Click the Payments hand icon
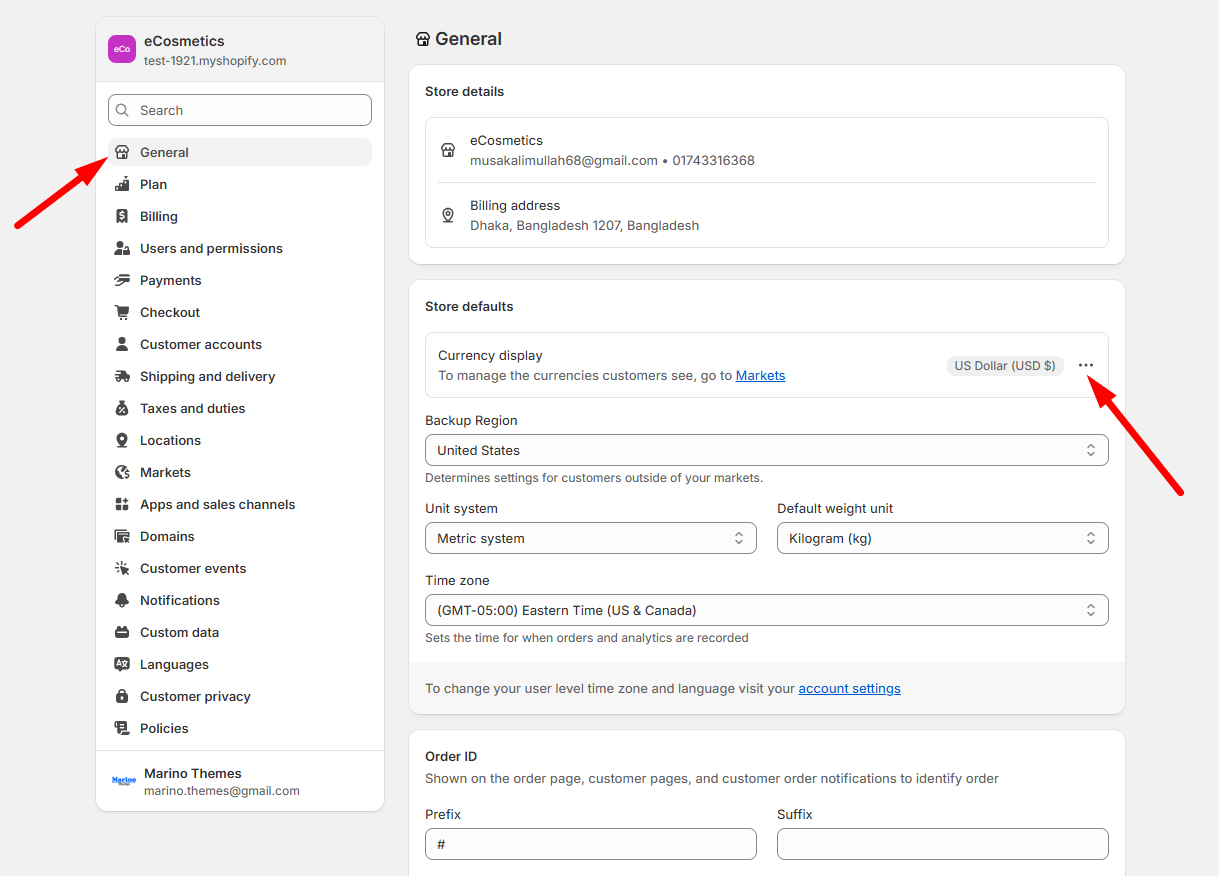Viewport: 1219px width, 876px height. coord(122,280)
